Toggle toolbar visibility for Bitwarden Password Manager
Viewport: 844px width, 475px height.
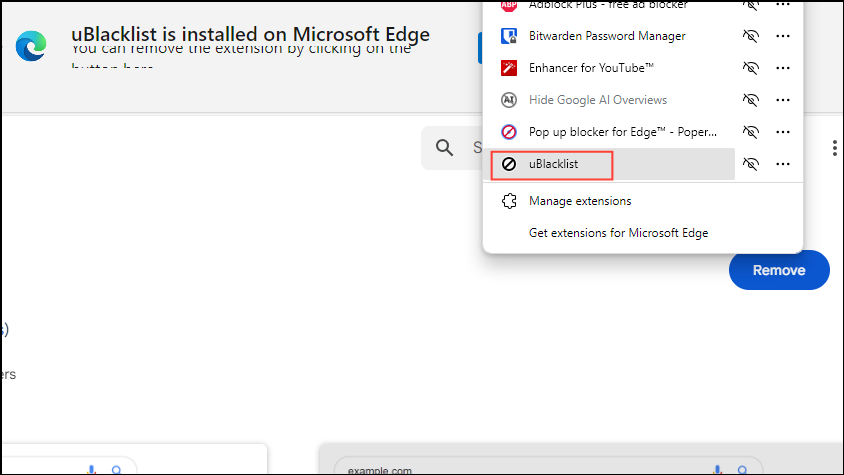click(x=750, y=36)
